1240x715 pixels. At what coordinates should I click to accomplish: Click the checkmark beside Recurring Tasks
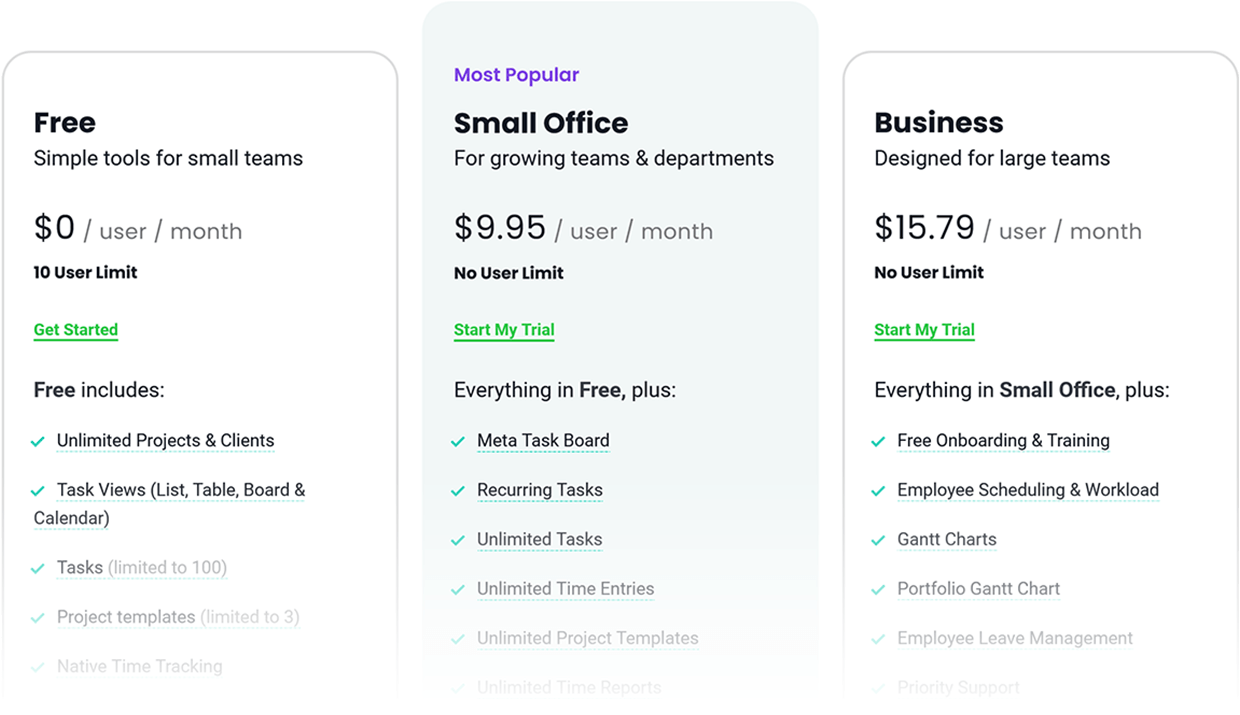click(x=458, y=490)
